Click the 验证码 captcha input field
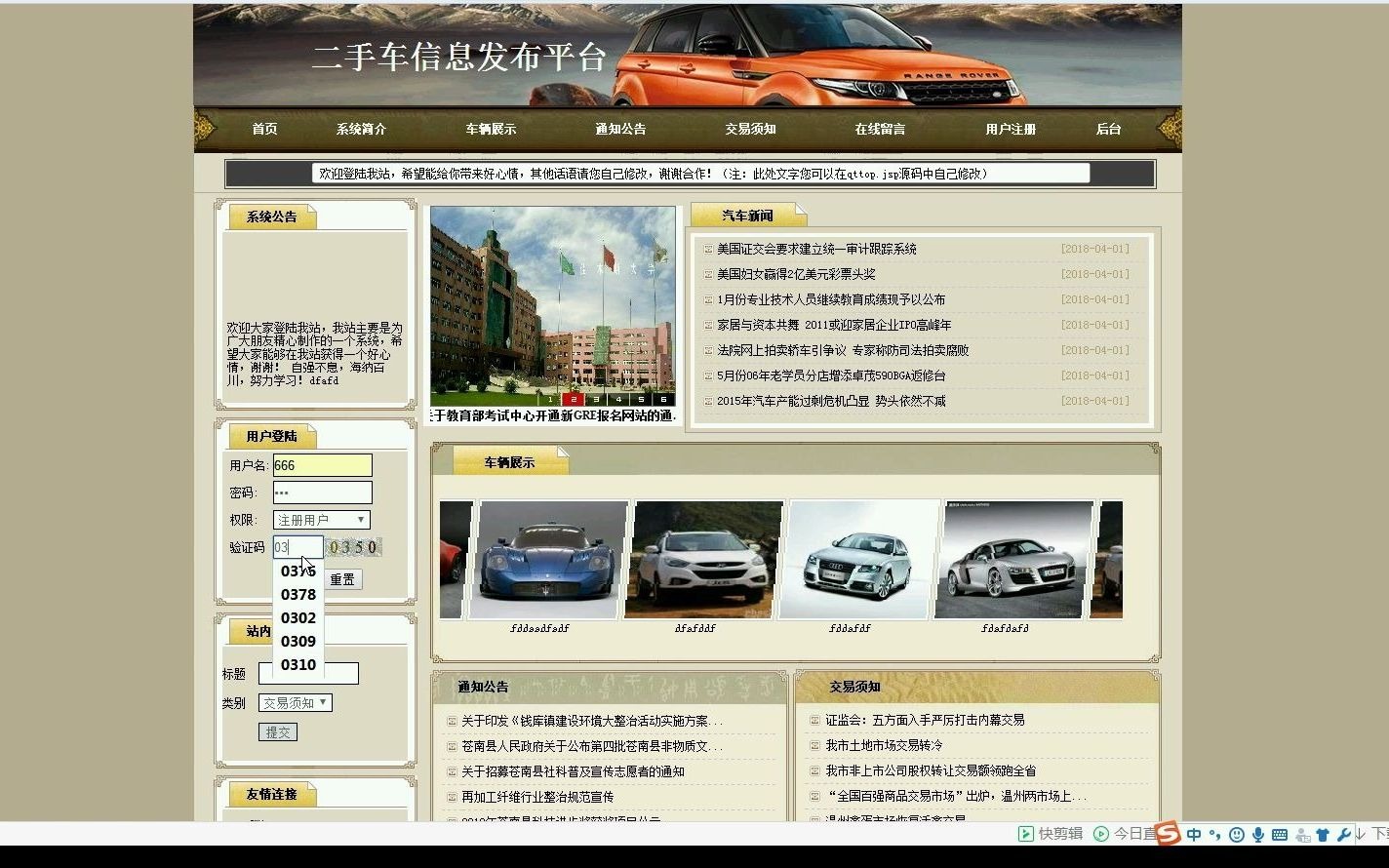 click(x=298, y=547)
